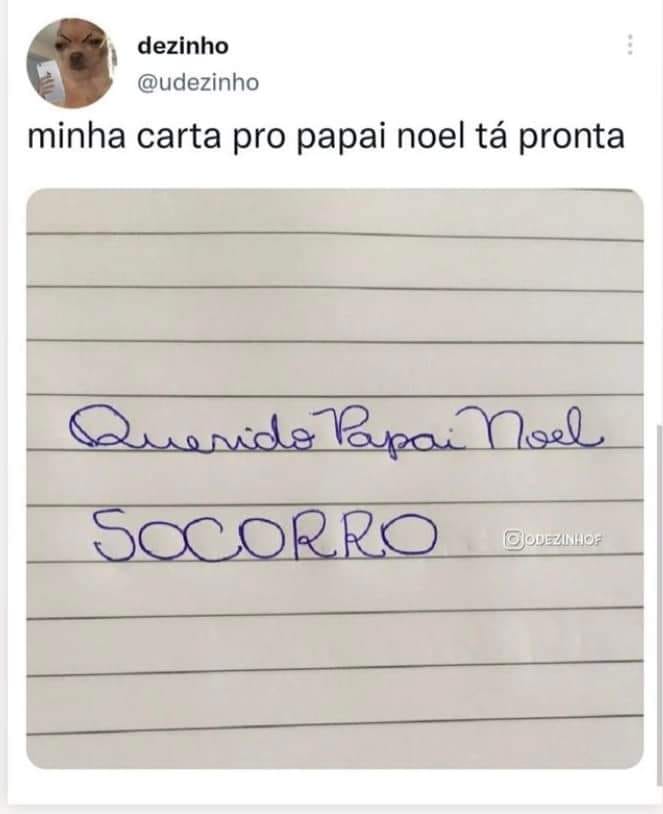663x814 pixels.
Task: Open dezinho's profile picture
Action: pos(72,63)
